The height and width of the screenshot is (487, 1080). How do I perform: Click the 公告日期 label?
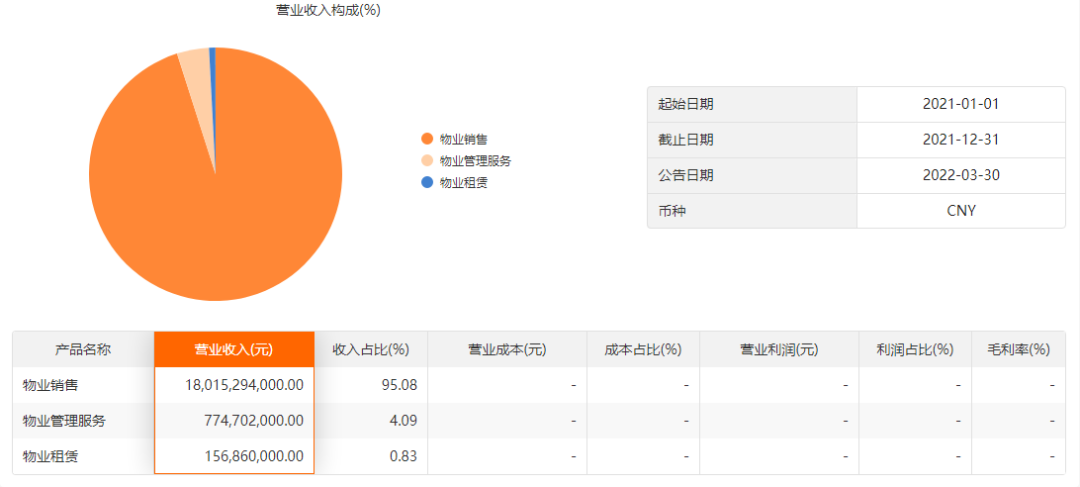[686, 175]
